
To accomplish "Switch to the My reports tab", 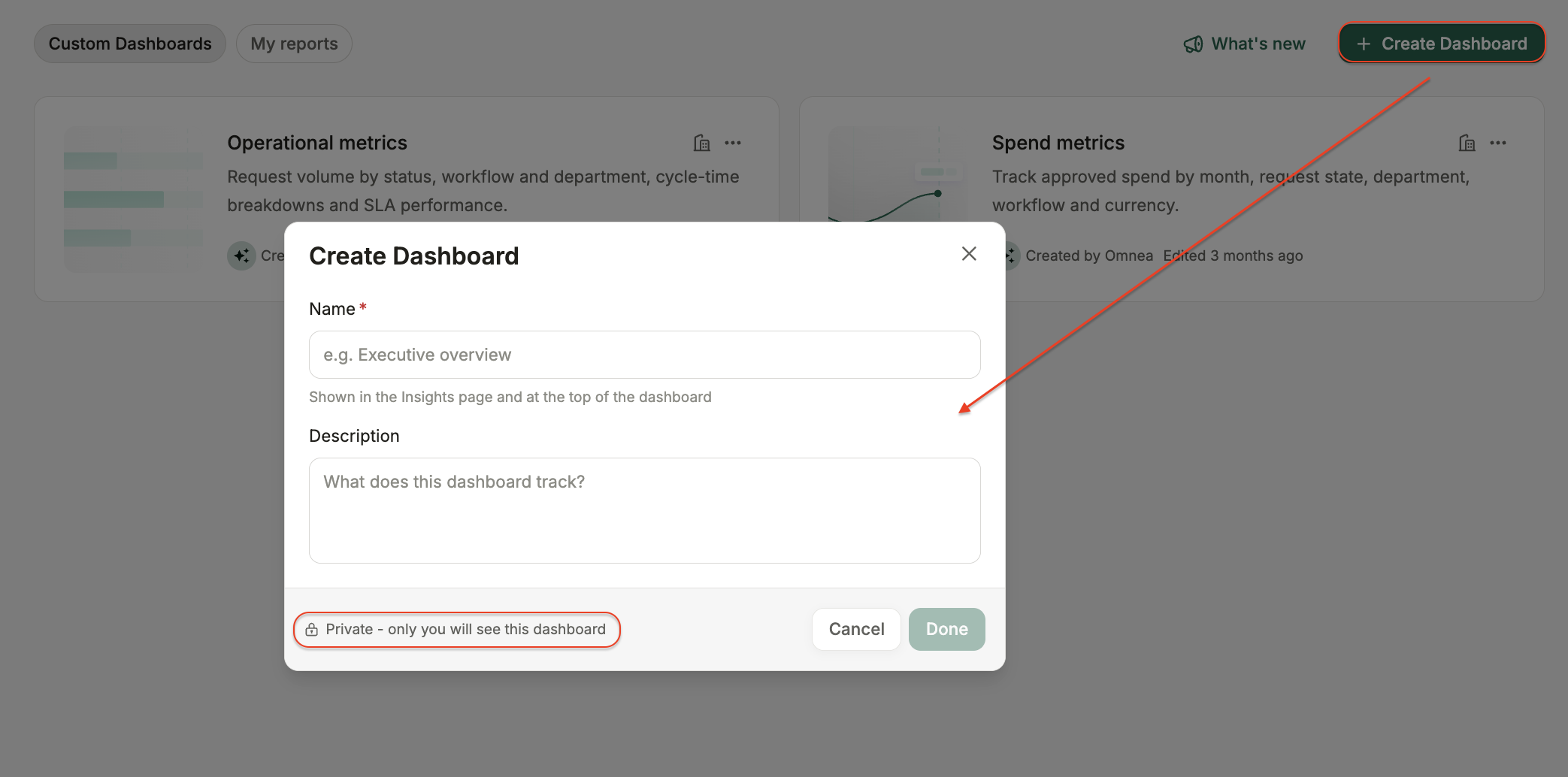I will click(294, 44).
